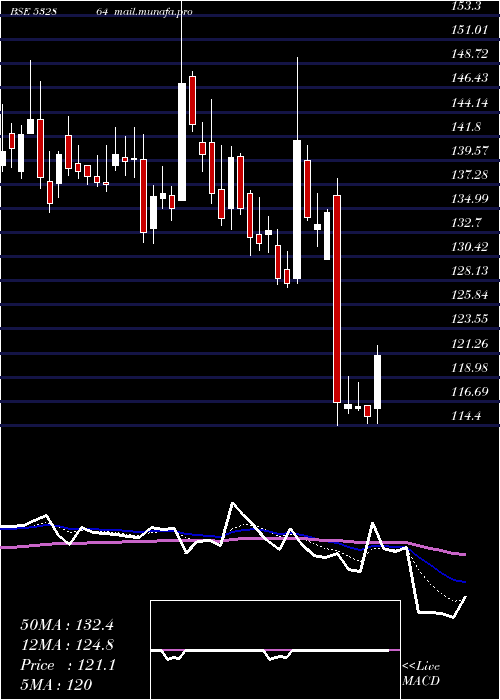Image resolution: width=500 pixels, height=700 pixels.
Task: Click the Price : 121.1 readout
Action: (x=68, y=665)
